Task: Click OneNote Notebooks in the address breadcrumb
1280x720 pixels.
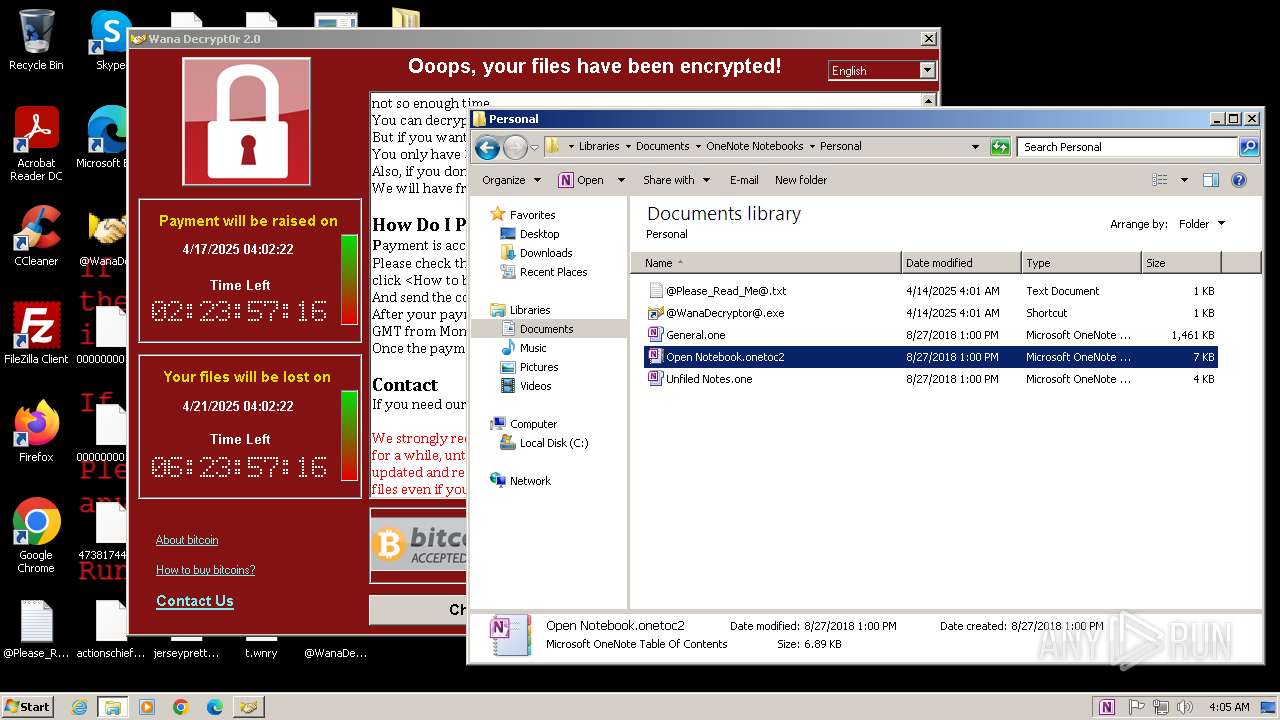Action: (x=755, y=146)
